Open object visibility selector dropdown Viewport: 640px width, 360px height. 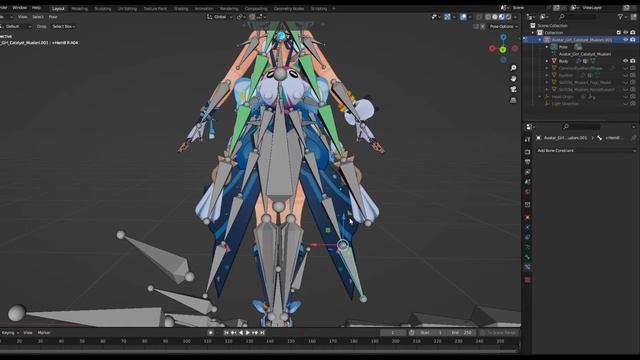pos(436,17)
